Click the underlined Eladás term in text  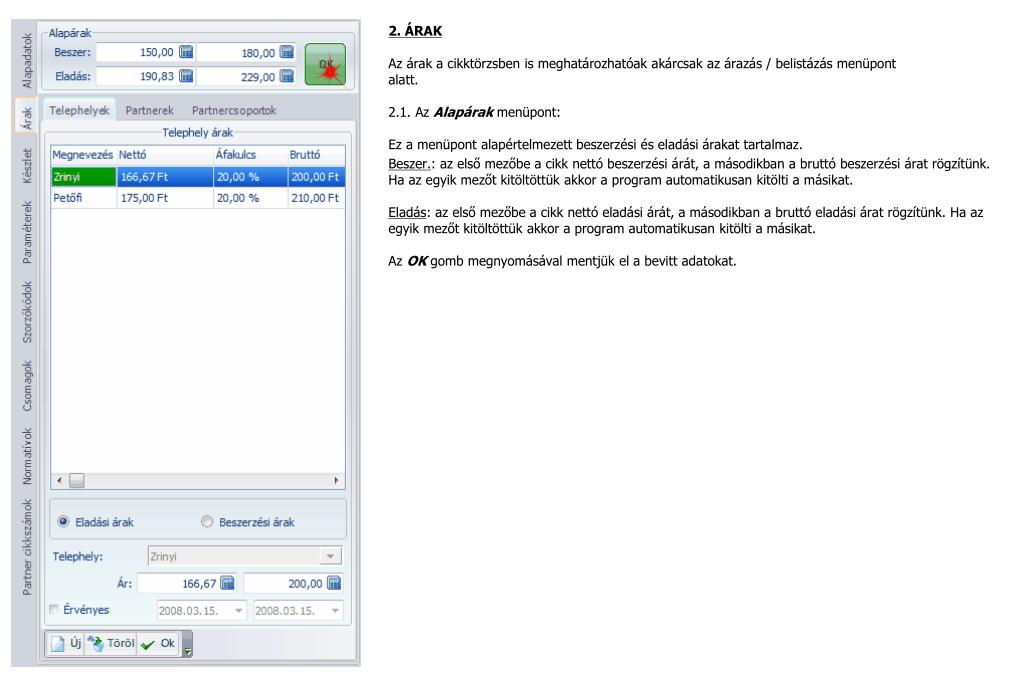tap(407, 212)
